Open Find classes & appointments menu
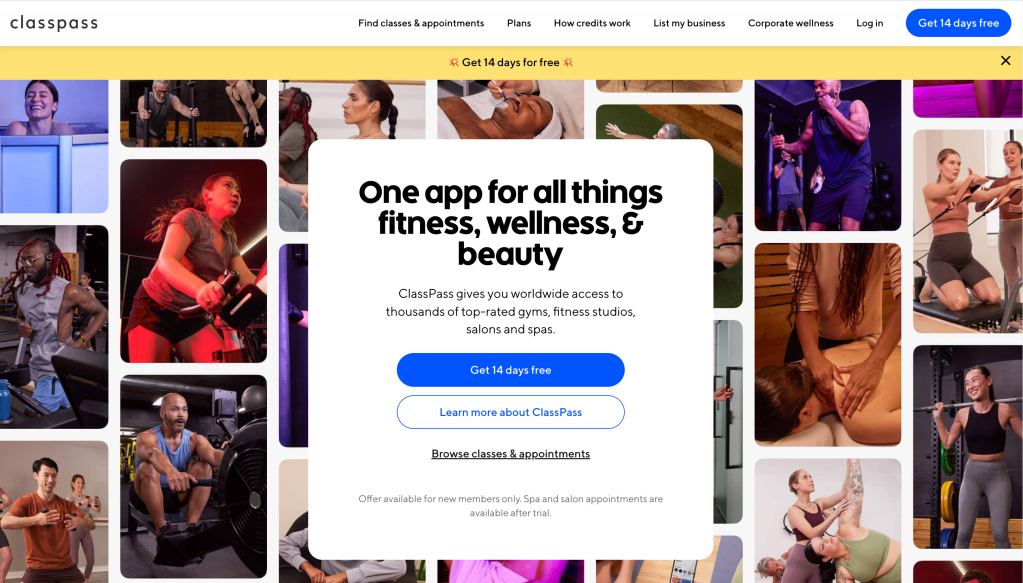This screenshot has height=583, width=1023. pyautogui.click(x=421, y=23)
